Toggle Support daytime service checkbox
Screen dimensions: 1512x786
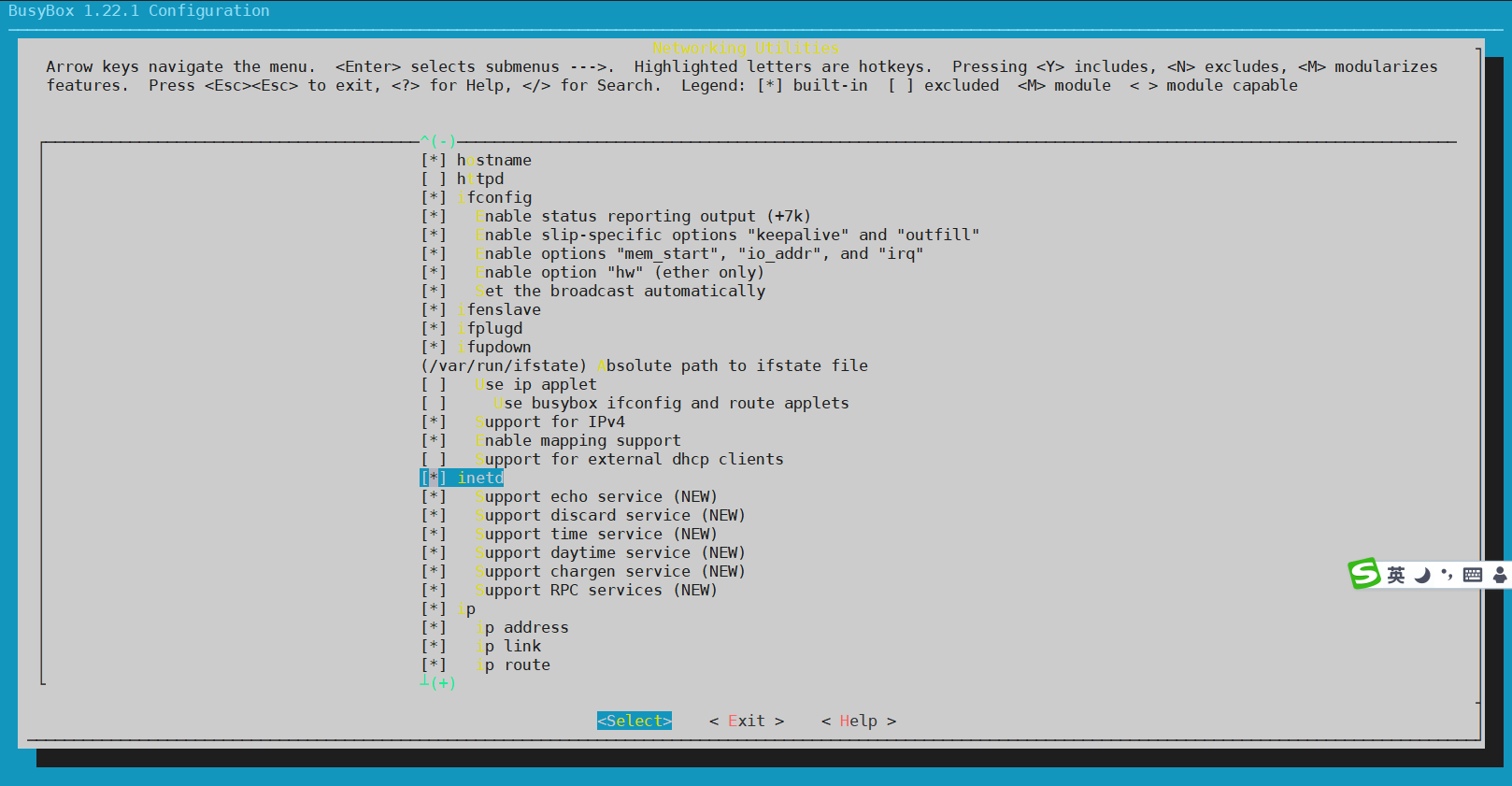point(434,553)
